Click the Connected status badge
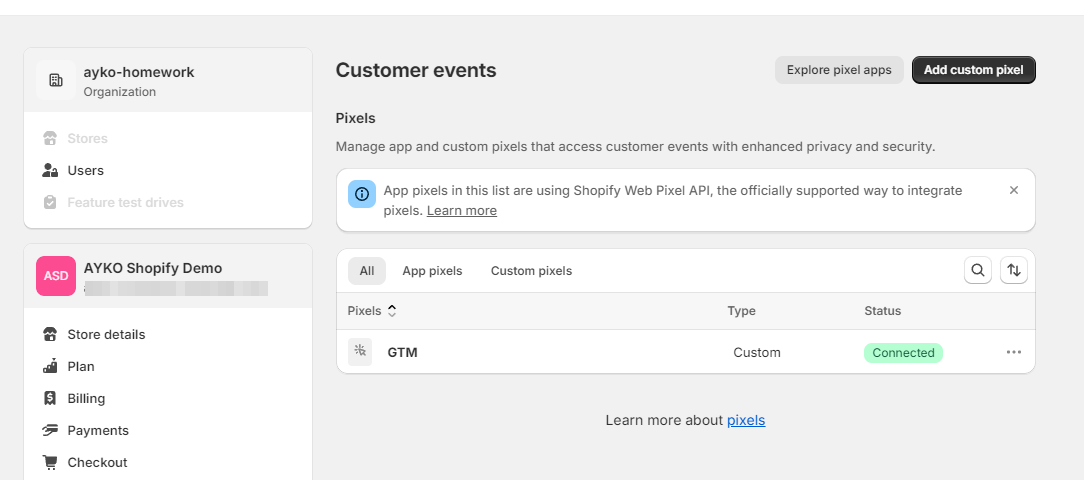The height and width of the screenshot is (480, 1084). 903,353
